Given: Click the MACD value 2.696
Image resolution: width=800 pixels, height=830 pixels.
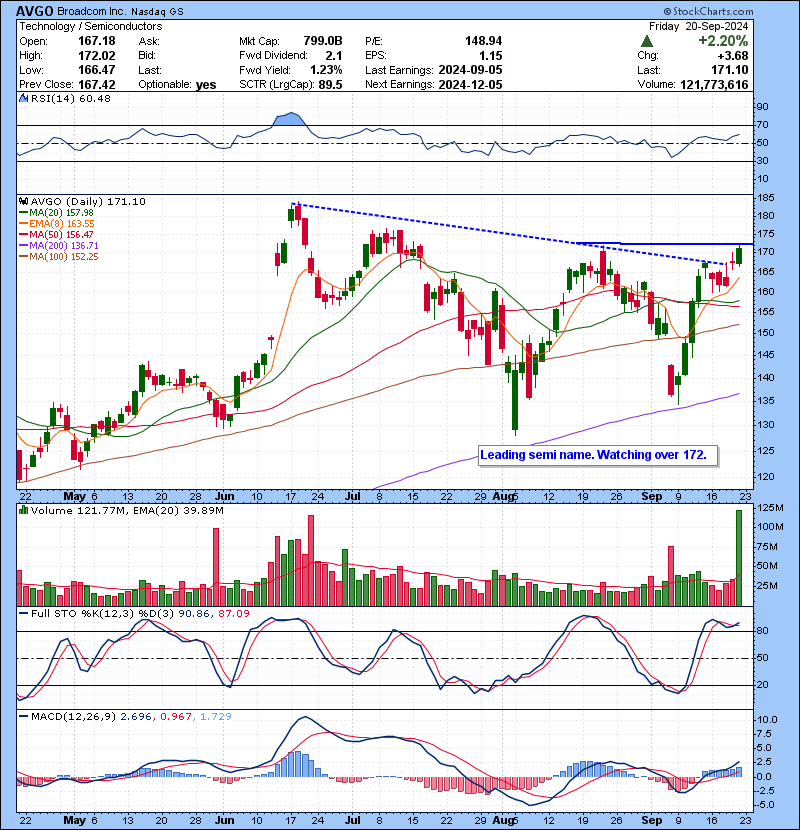Looking at the screenshot, I should tap(136, 717).
